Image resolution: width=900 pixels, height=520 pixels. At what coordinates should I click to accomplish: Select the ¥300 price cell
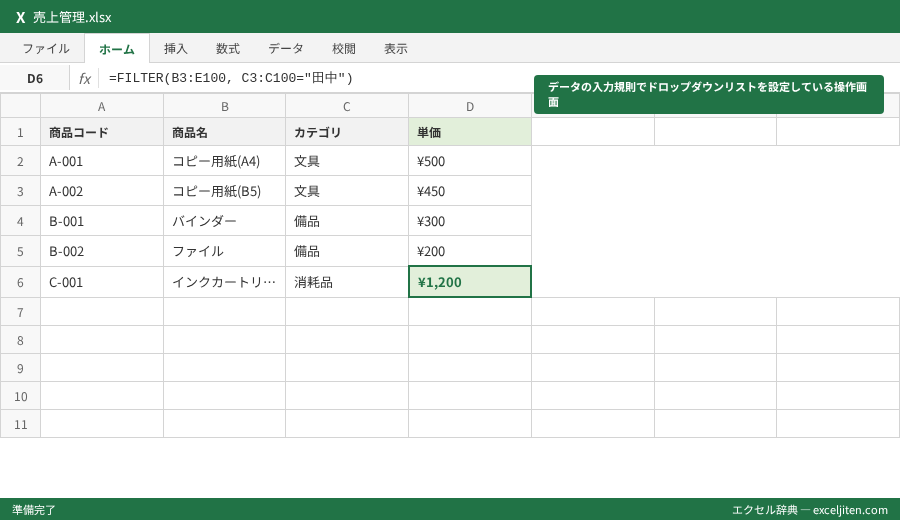470,221
